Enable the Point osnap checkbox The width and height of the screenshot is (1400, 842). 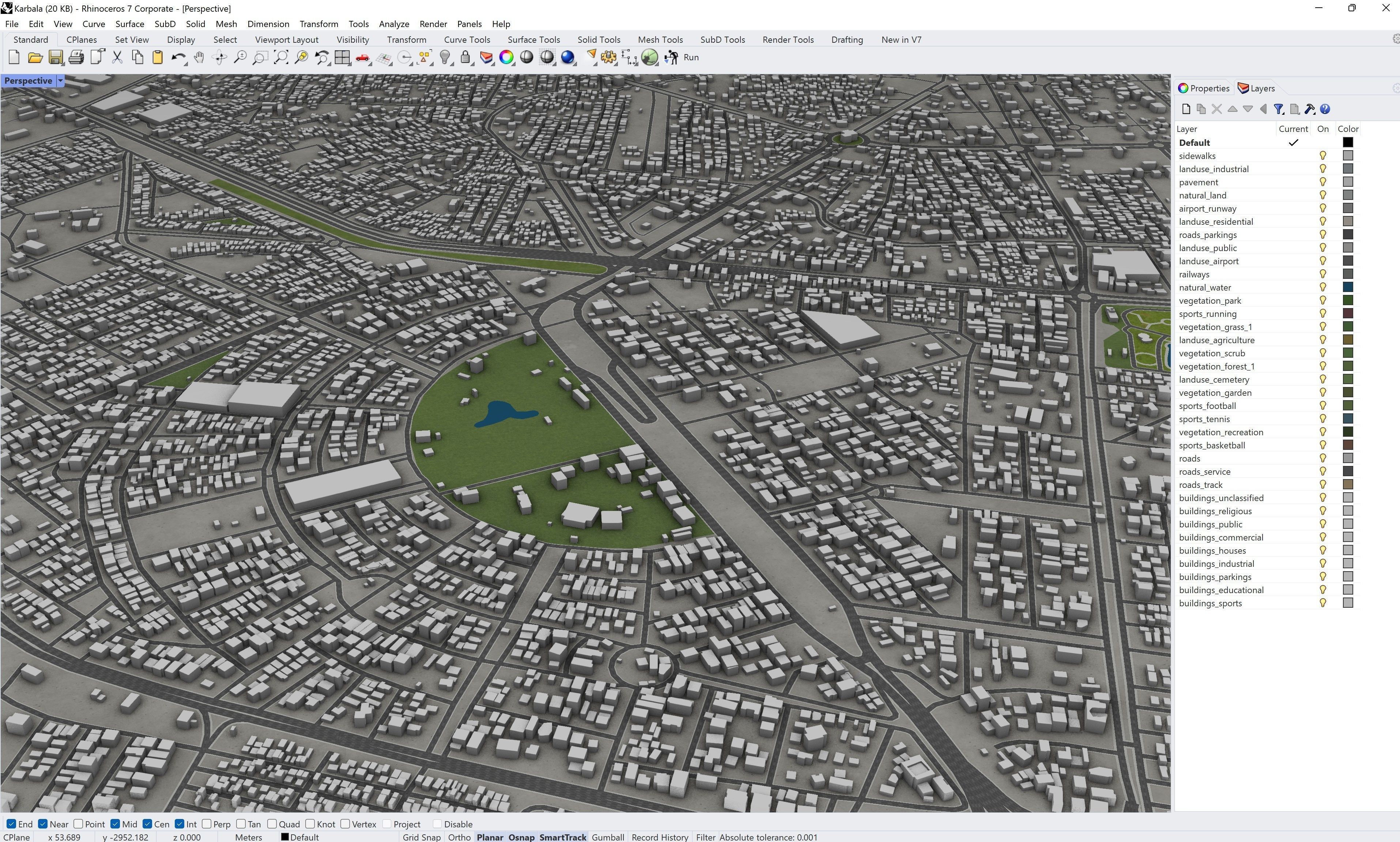[78, 824]
